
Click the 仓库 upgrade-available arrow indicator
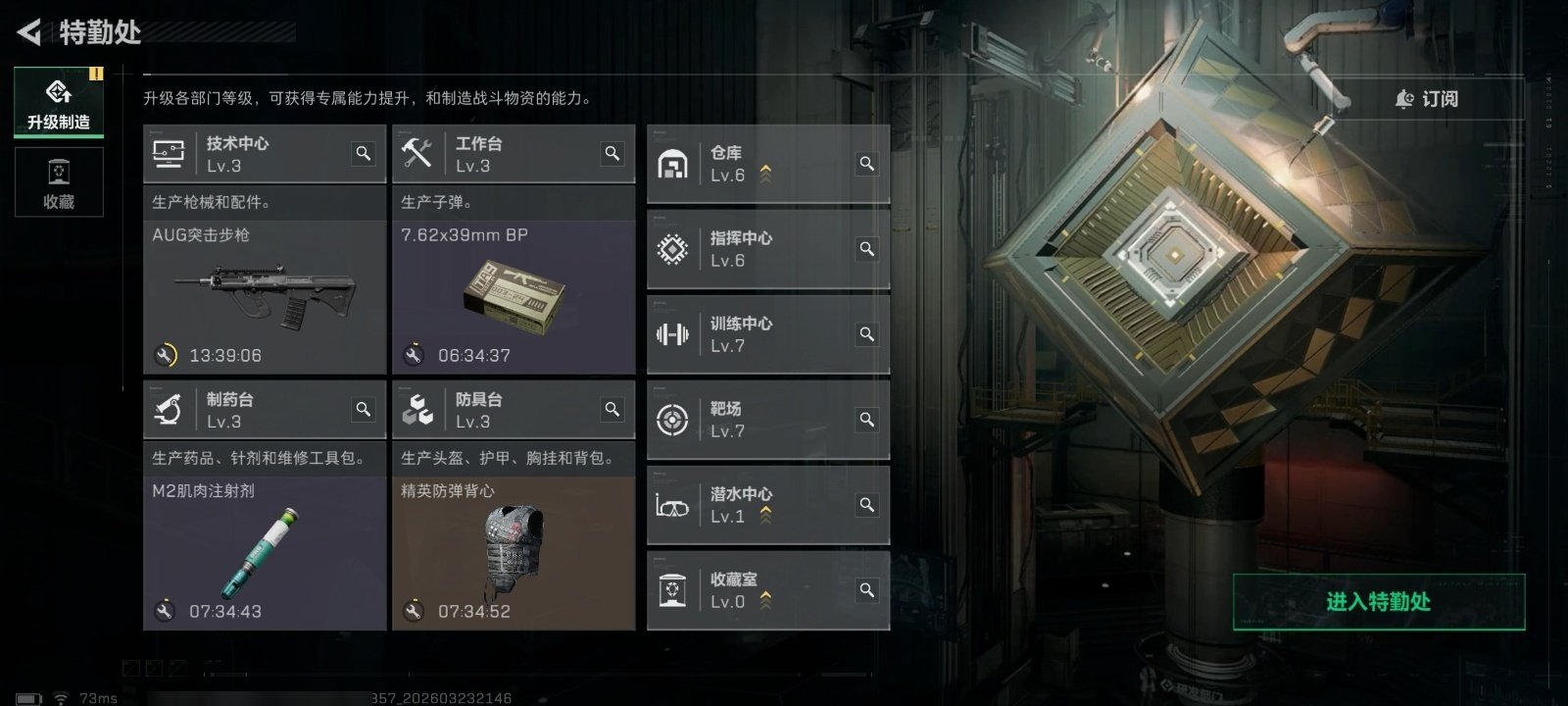click(765, 175)
